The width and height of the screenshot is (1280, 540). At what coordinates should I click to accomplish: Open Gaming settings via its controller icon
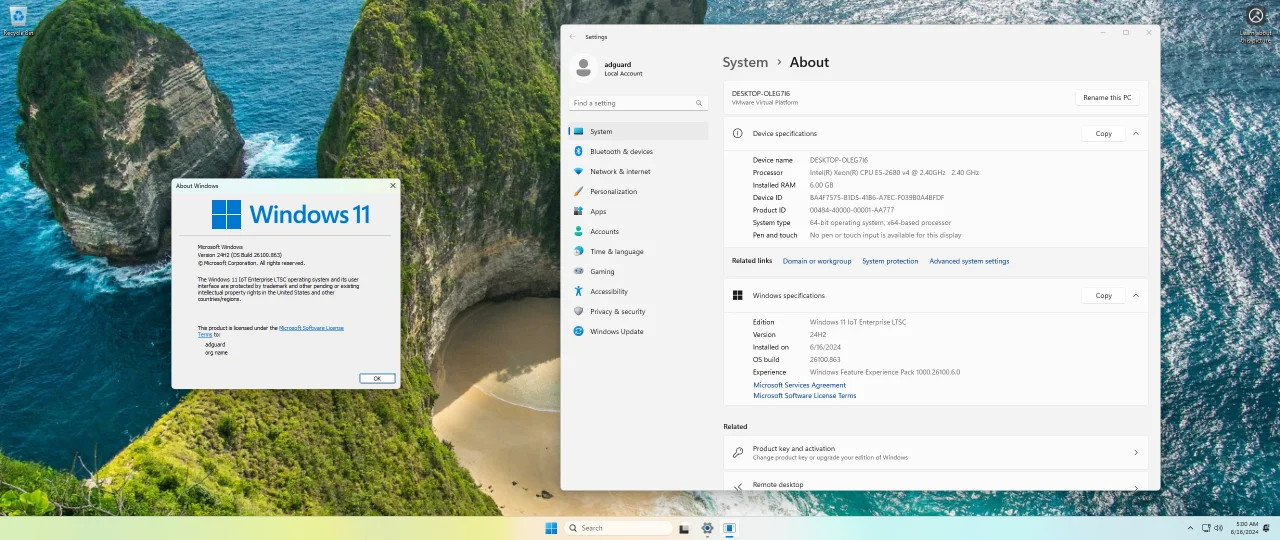point(579,271)
